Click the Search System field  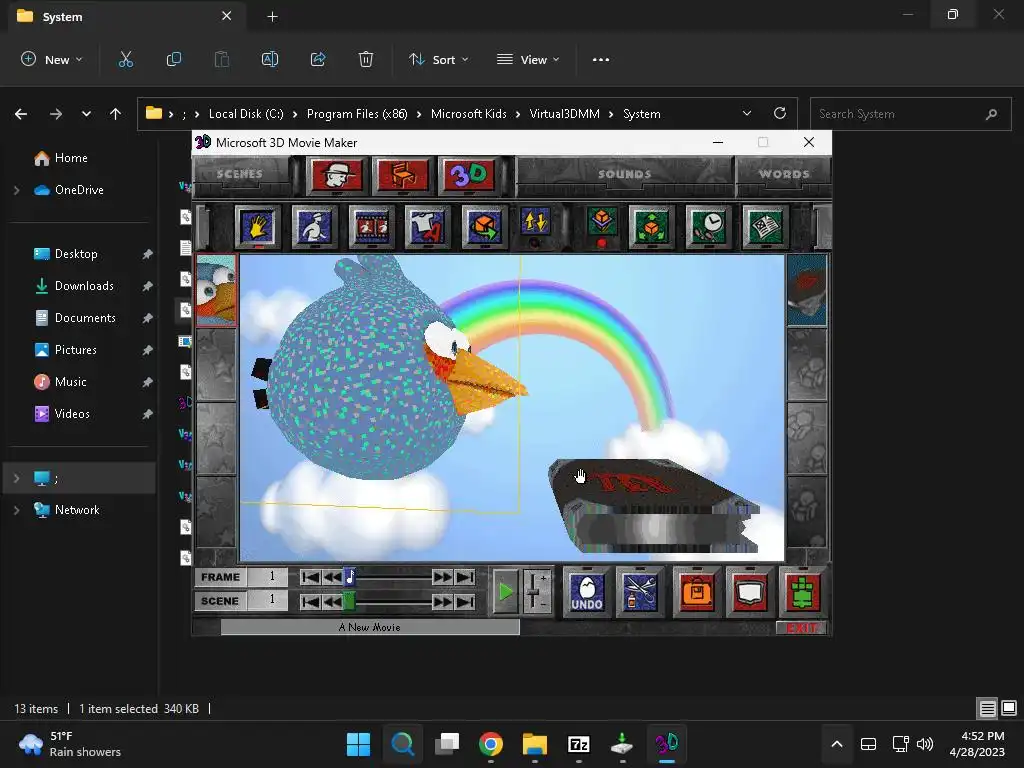pos(910,114)
